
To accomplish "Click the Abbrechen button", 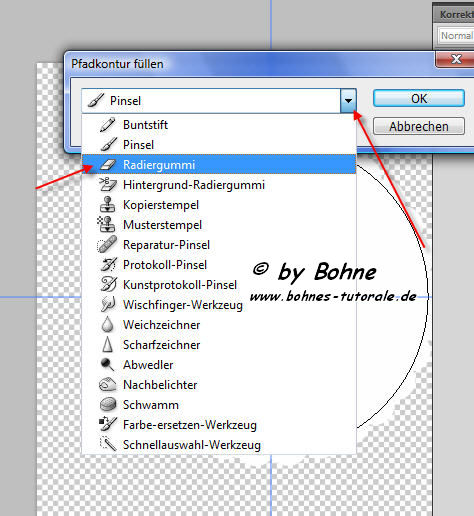I will tap(419, 126).
